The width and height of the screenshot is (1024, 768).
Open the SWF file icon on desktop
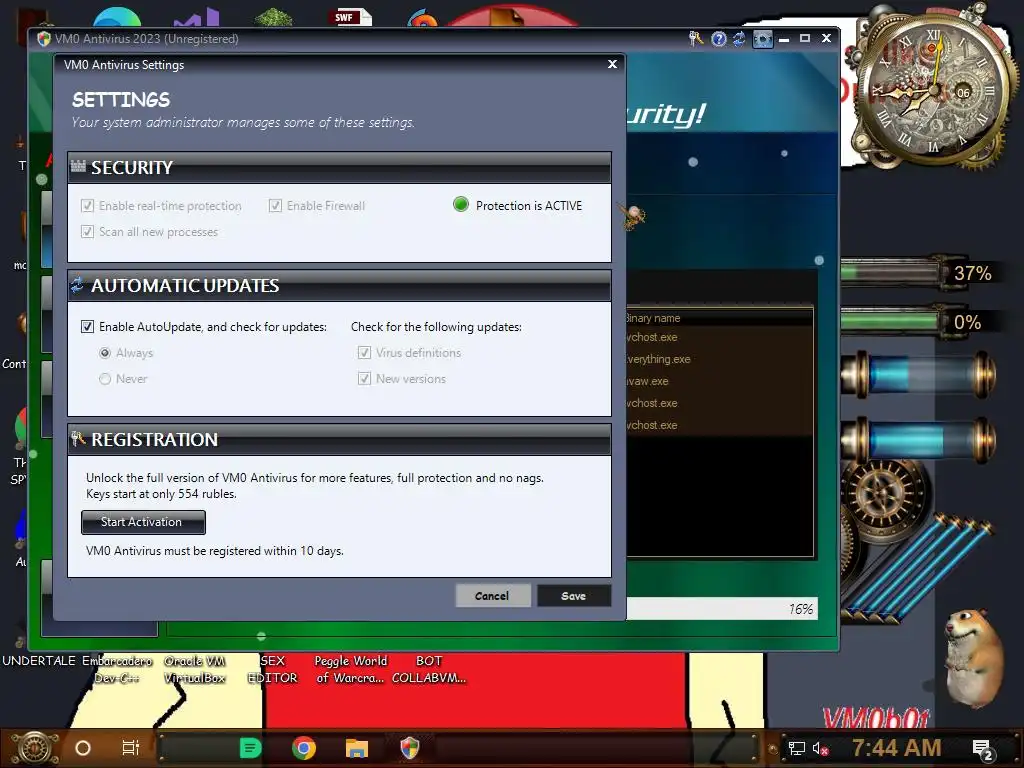point(351,16)
